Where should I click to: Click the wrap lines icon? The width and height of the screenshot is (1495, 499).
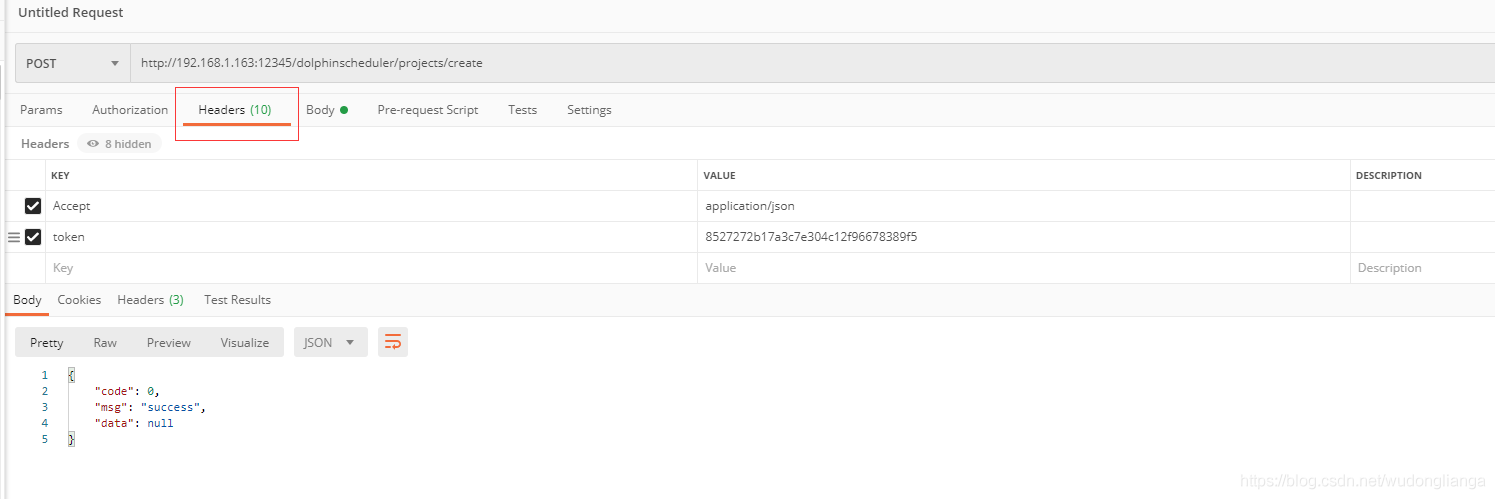(392, 342)
